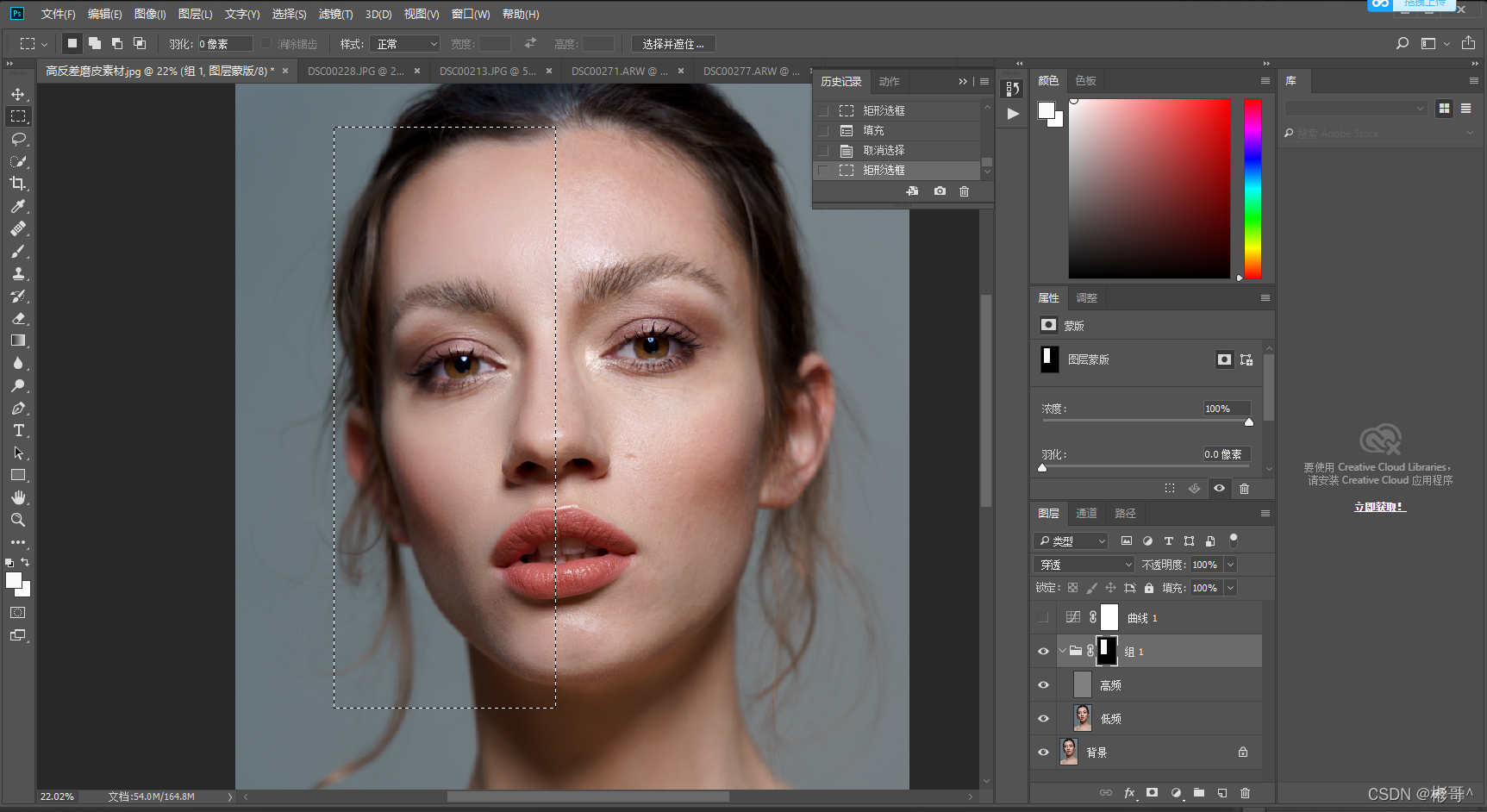Switch to the 调整 tab
The width and height of the screenshot is (1487, 812).
point(1086,297)
